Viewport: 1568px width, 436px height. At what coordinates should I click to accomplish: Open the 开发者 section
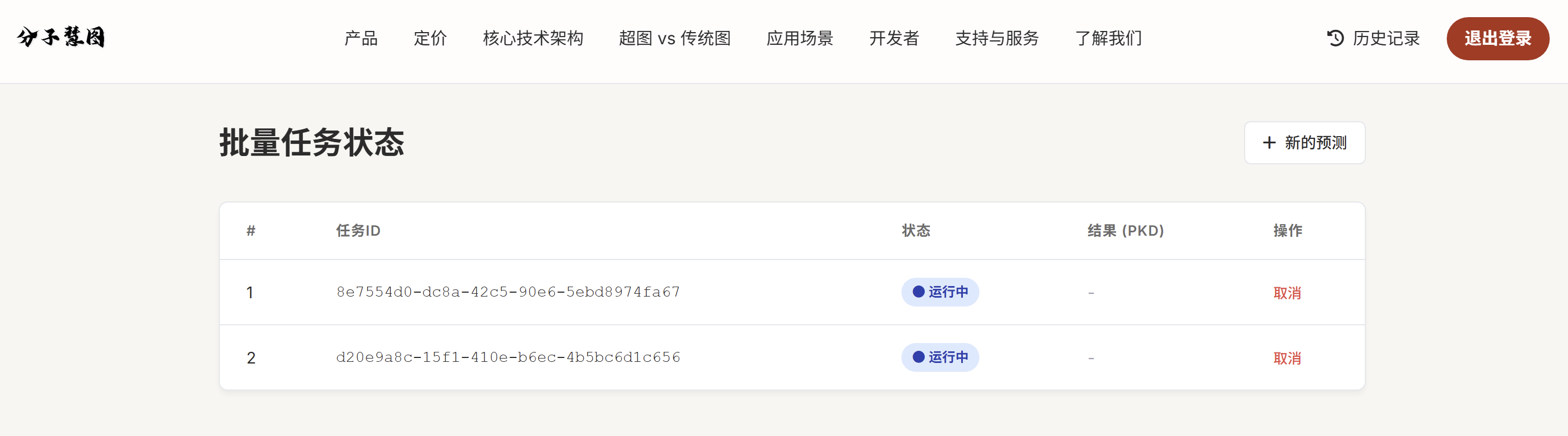(x=894, y=38)
